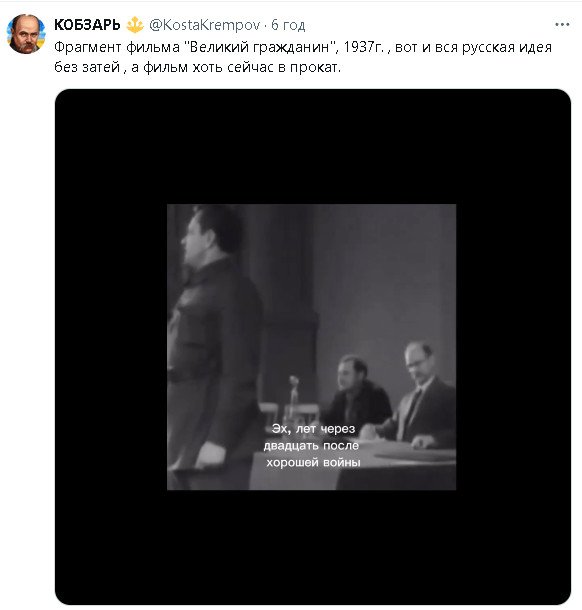This screenshot has height=610, width=582.
Task: Click the words 'сейчас в прокат' ending the tweet
Action: click(x=284, y=67)
